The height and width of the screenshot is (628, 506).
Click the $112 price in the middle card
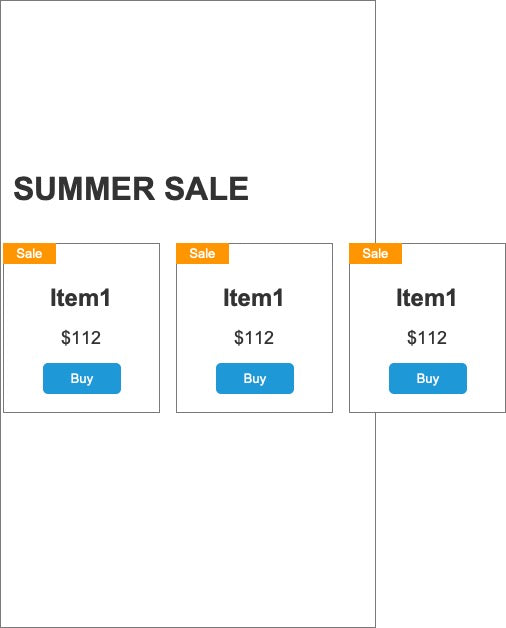[254, 337]
